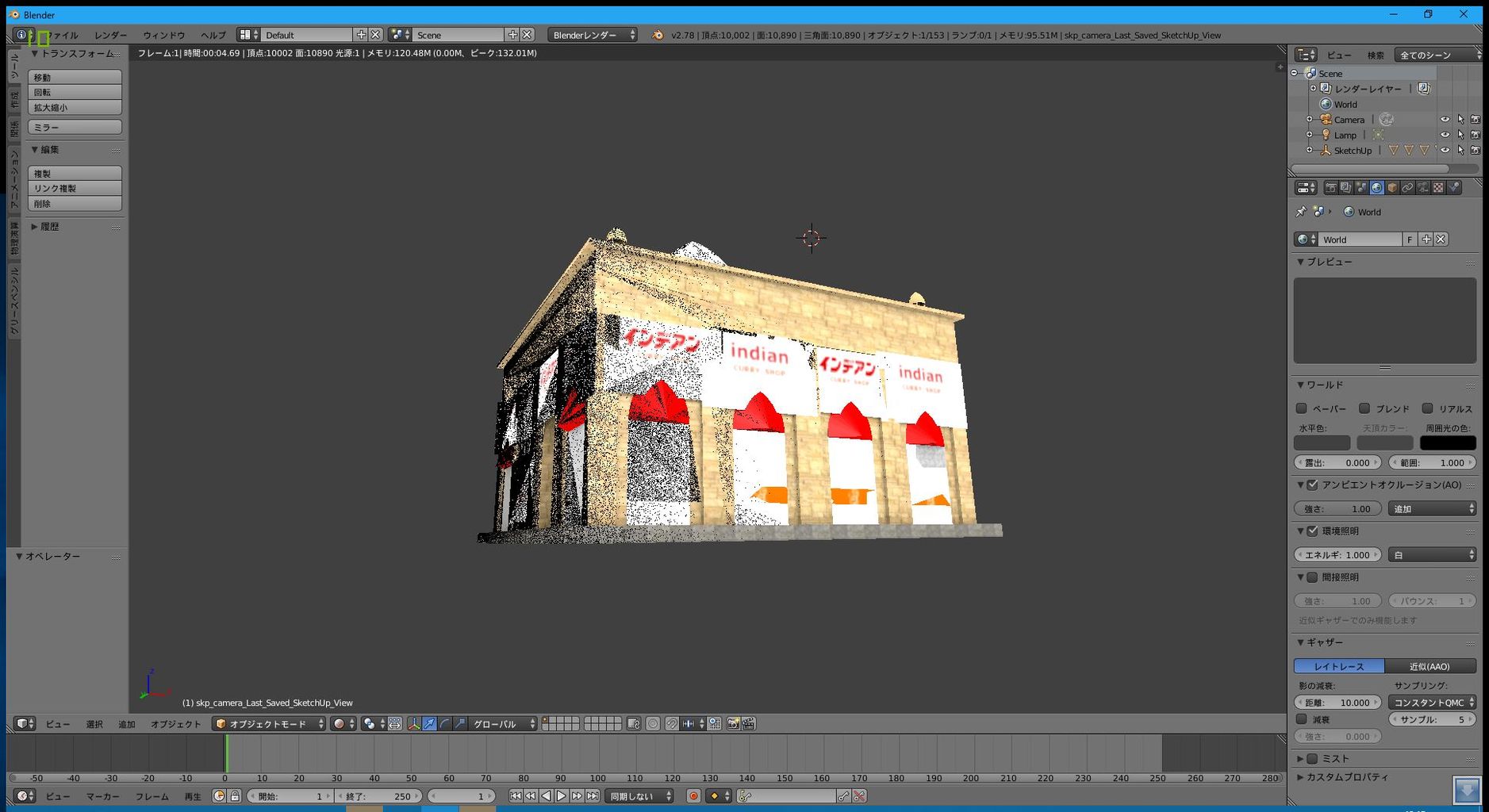This screenshot has height=812, width=1489.
Task: Open the 追加 menu in 3D view header
Action: [127, 724]
